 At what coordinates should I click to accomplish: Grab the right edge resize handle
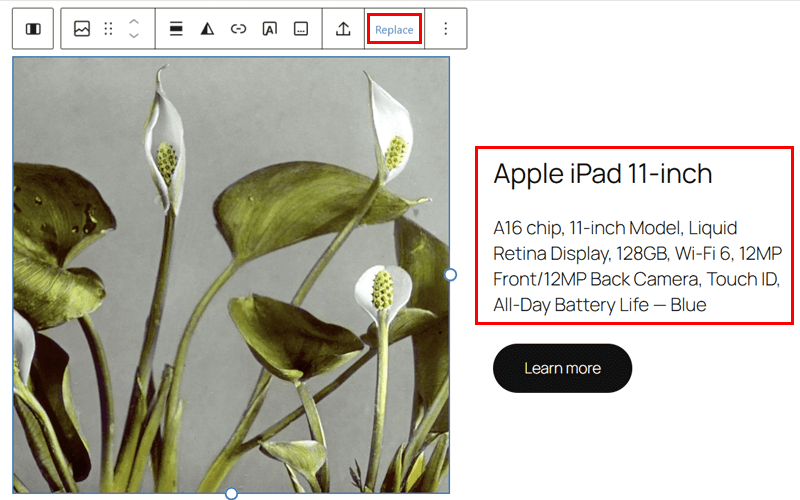click(x=450, y=275)
